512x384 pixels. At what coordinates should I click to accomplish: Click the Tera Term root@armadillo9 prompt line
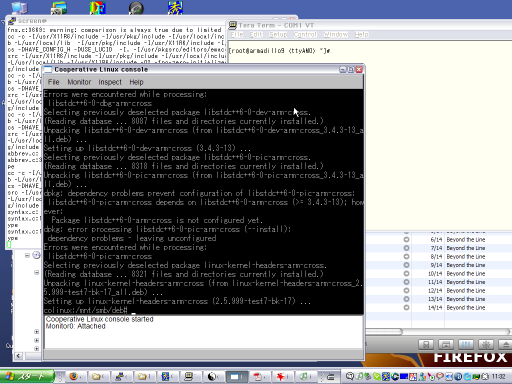(279, 51)
